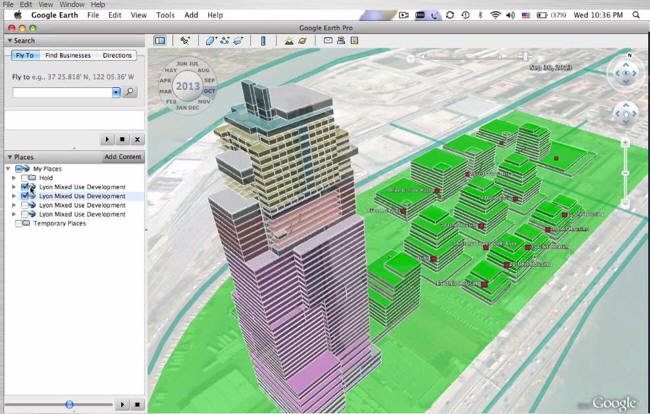Select the Add Placemark pushpin tool
The image size is (650, 414).
[185, 41]
